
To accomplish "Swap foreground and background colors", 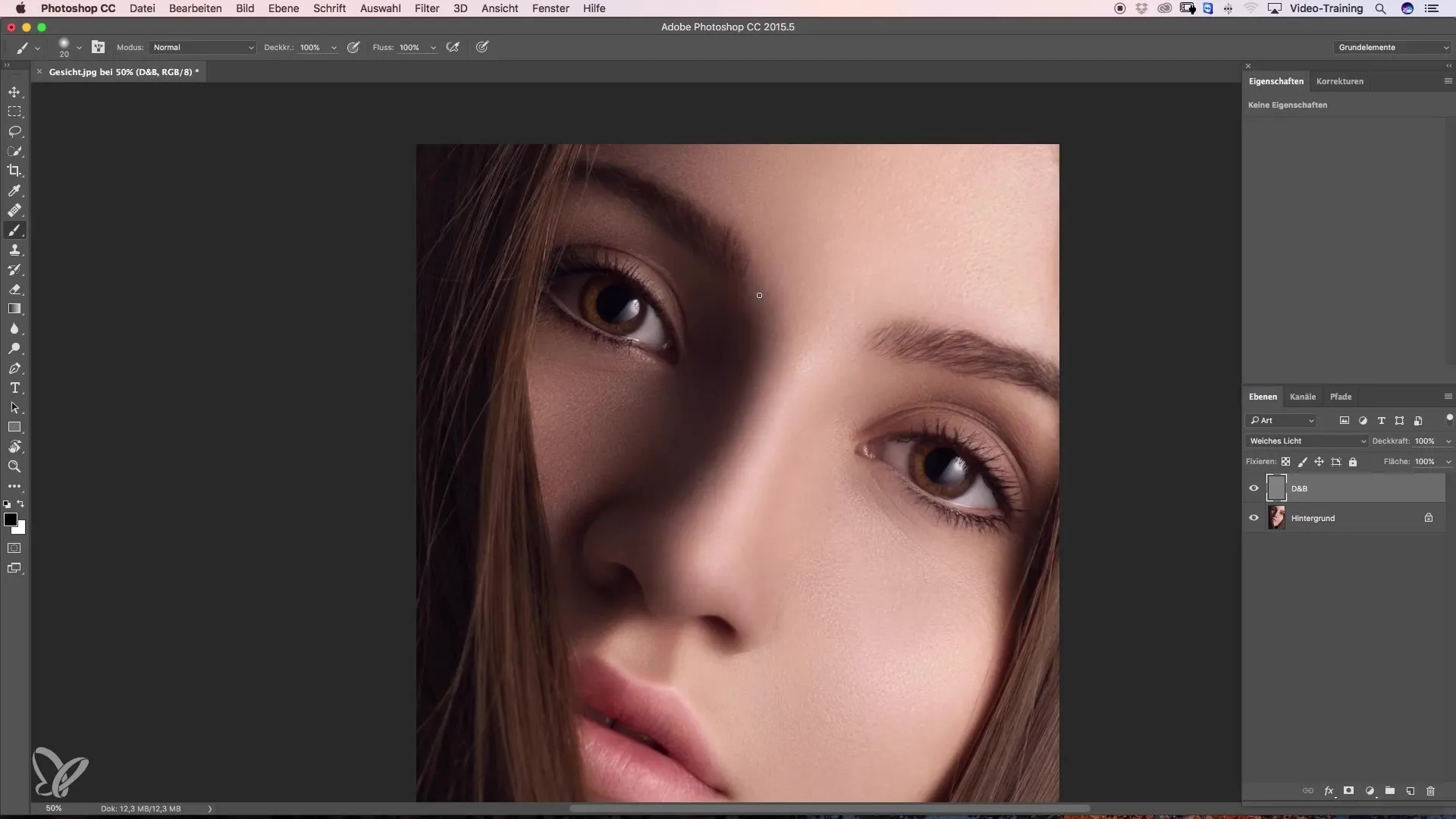I will coord(21,504).
